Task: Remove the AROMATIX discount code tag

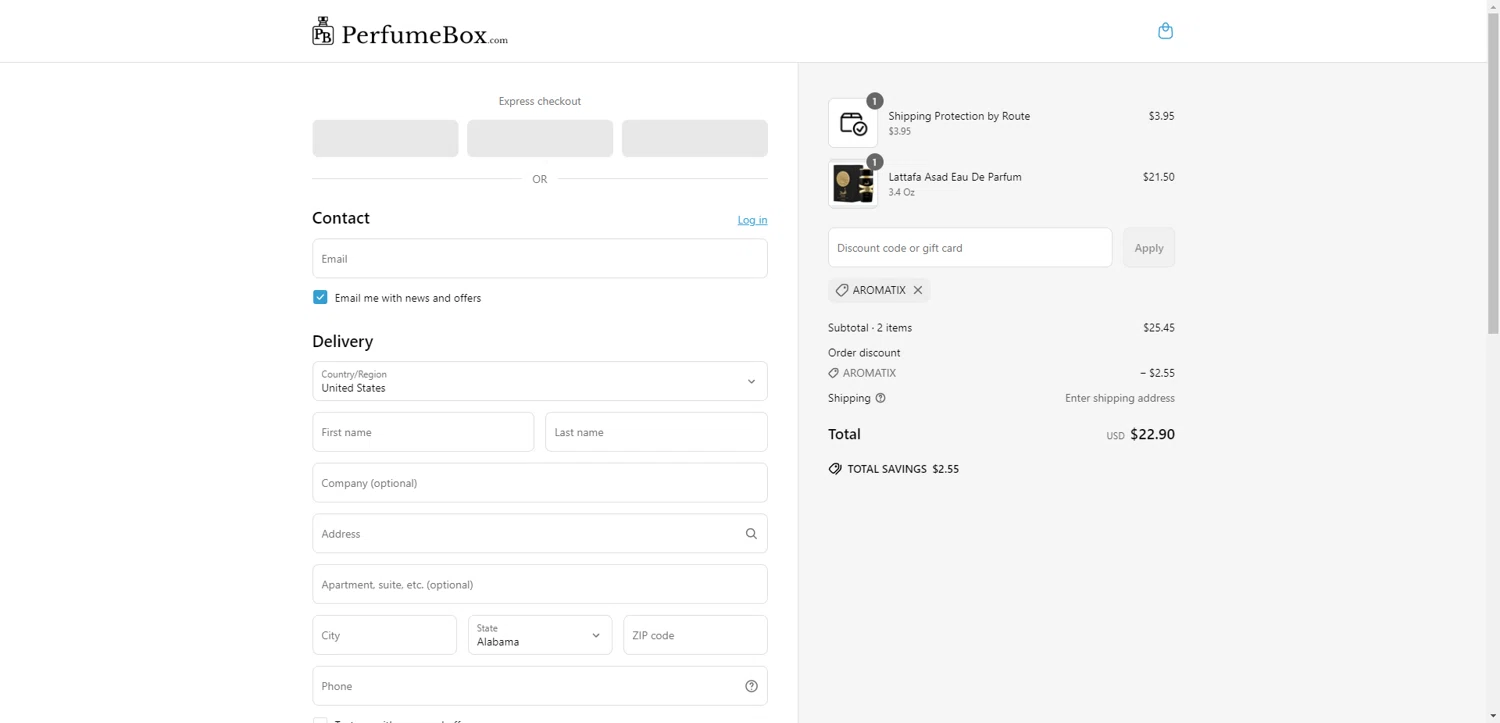Action: [918, 290]
